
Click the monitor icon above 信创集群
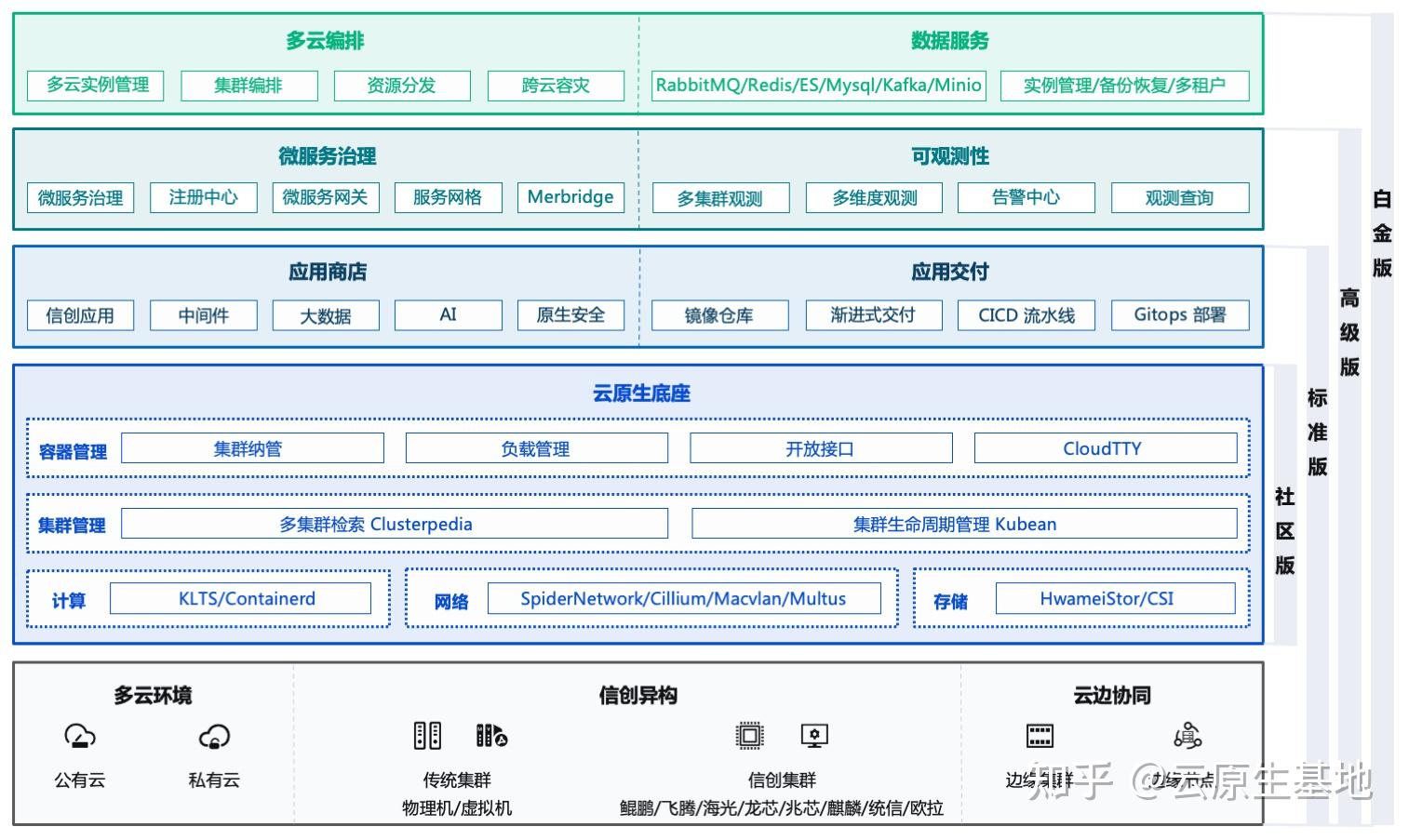814,737
